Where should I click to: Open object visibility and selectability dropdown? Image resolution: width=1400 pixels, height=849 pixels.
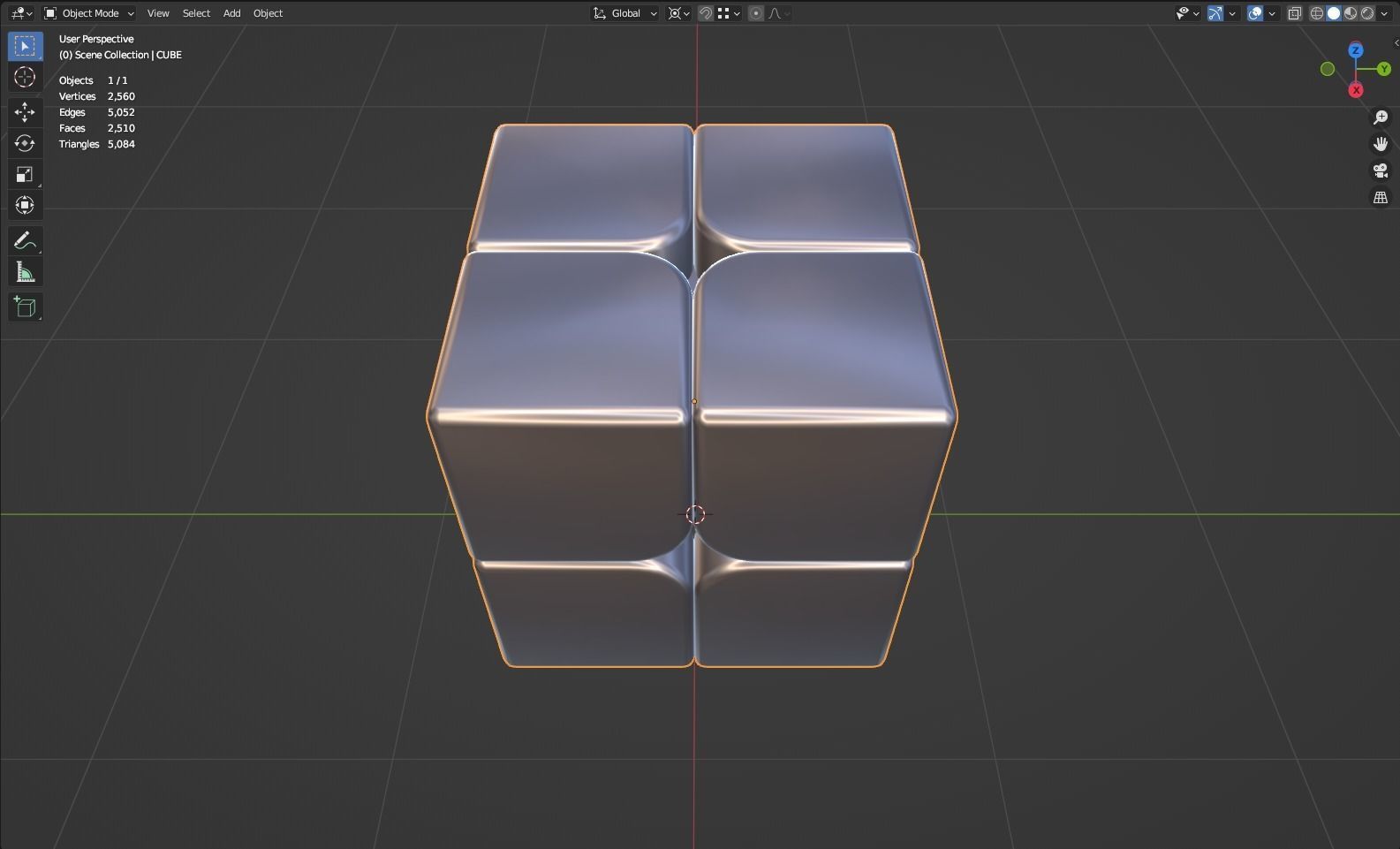coord(1187,13)
